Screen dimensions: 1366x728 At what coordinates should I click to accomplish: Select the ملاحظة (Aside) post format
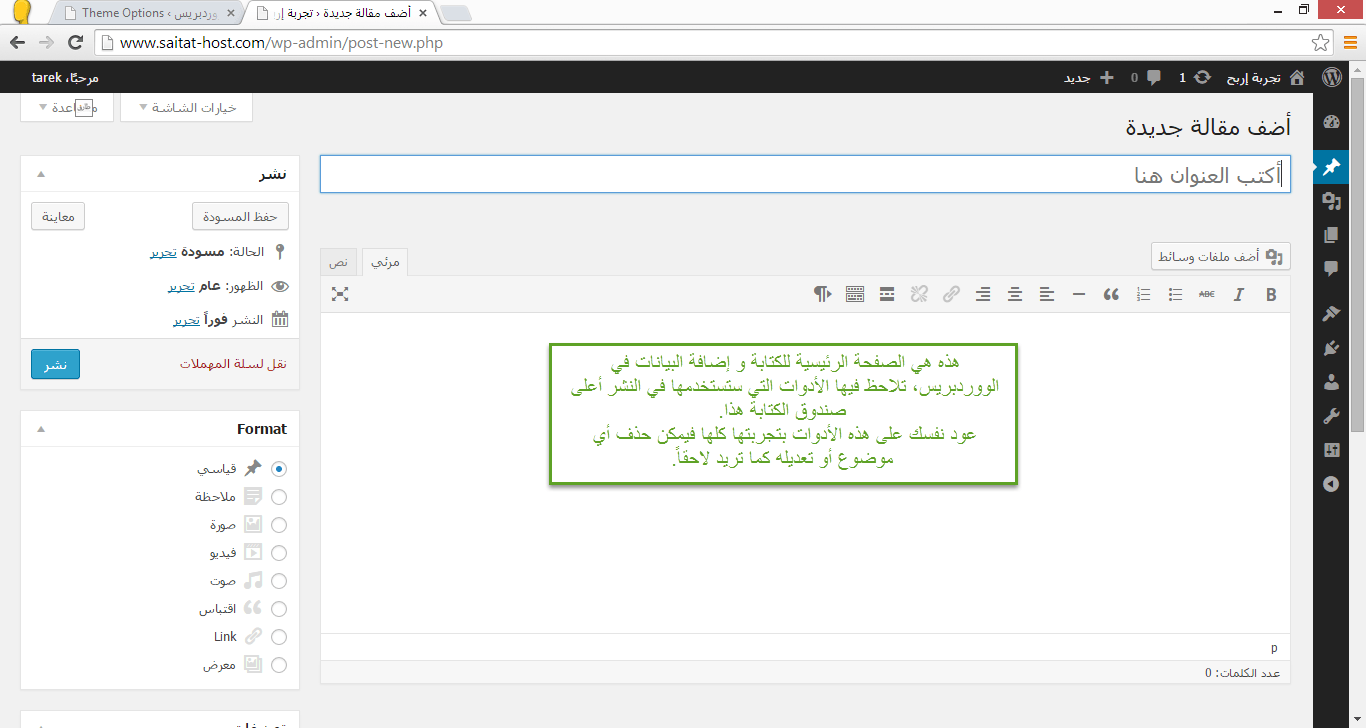[279, 496]
